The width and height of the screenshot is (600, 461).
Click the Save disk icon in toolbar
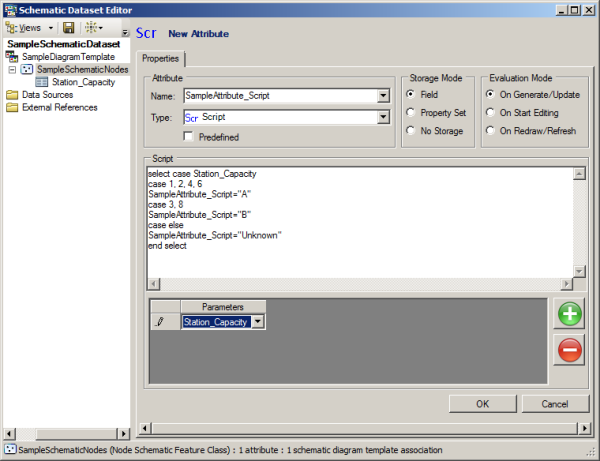(69, 28)
